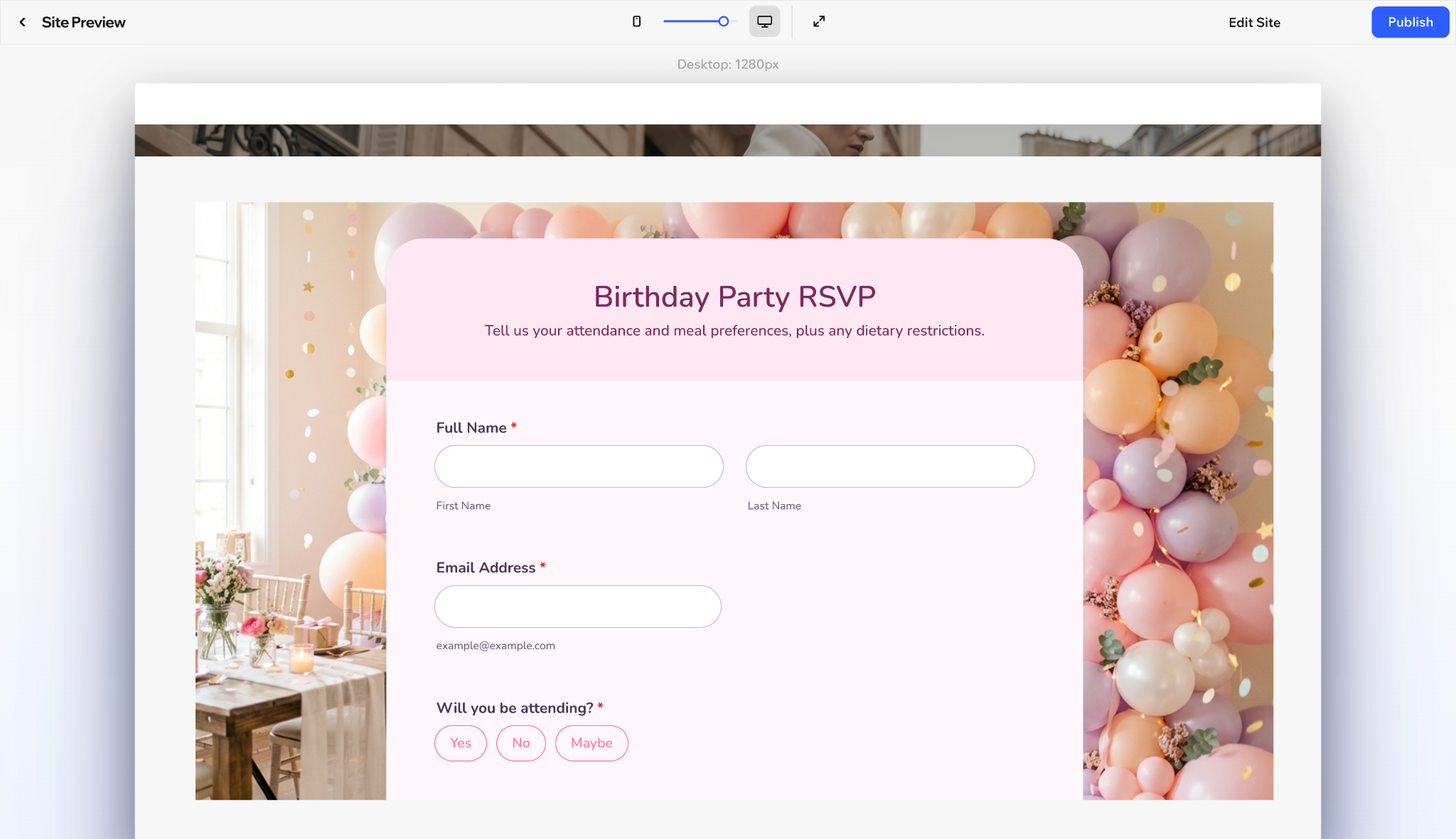Adjust the viewport width slider handle
Screen dimensions: 1456x839
click(x=723, y=21)
